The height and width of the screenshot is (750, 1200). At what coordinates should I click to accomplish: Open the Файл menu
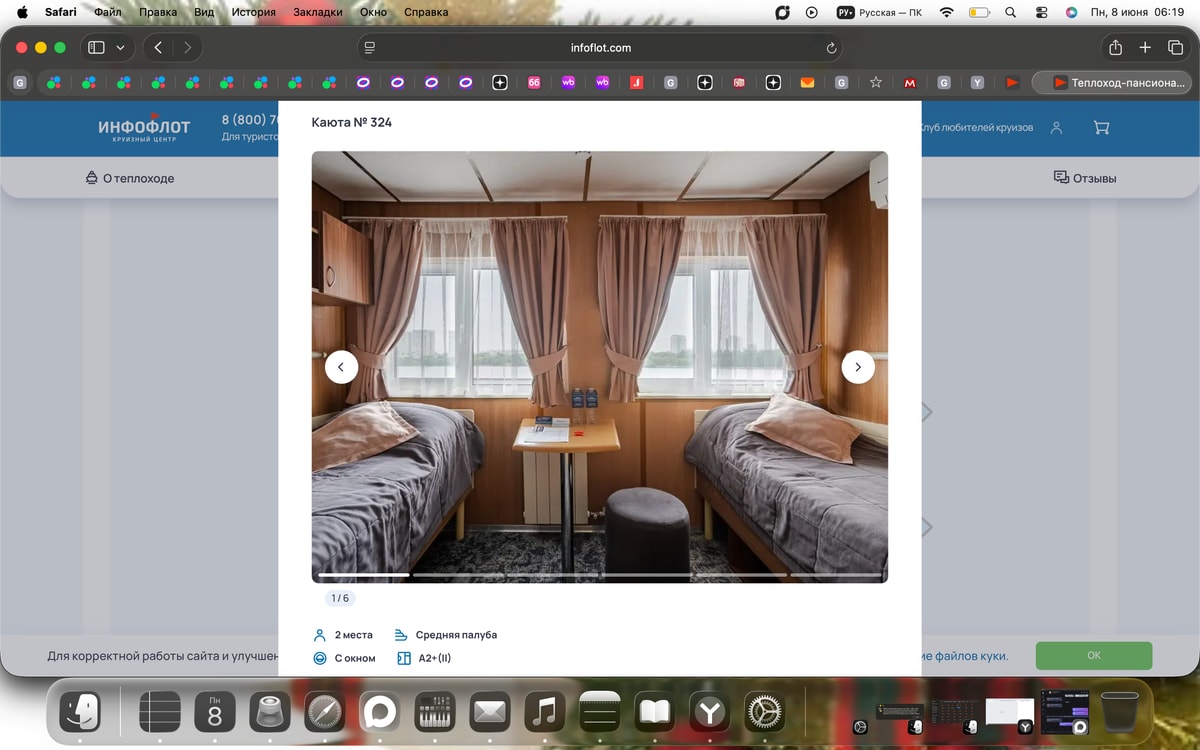click(108, 12)
